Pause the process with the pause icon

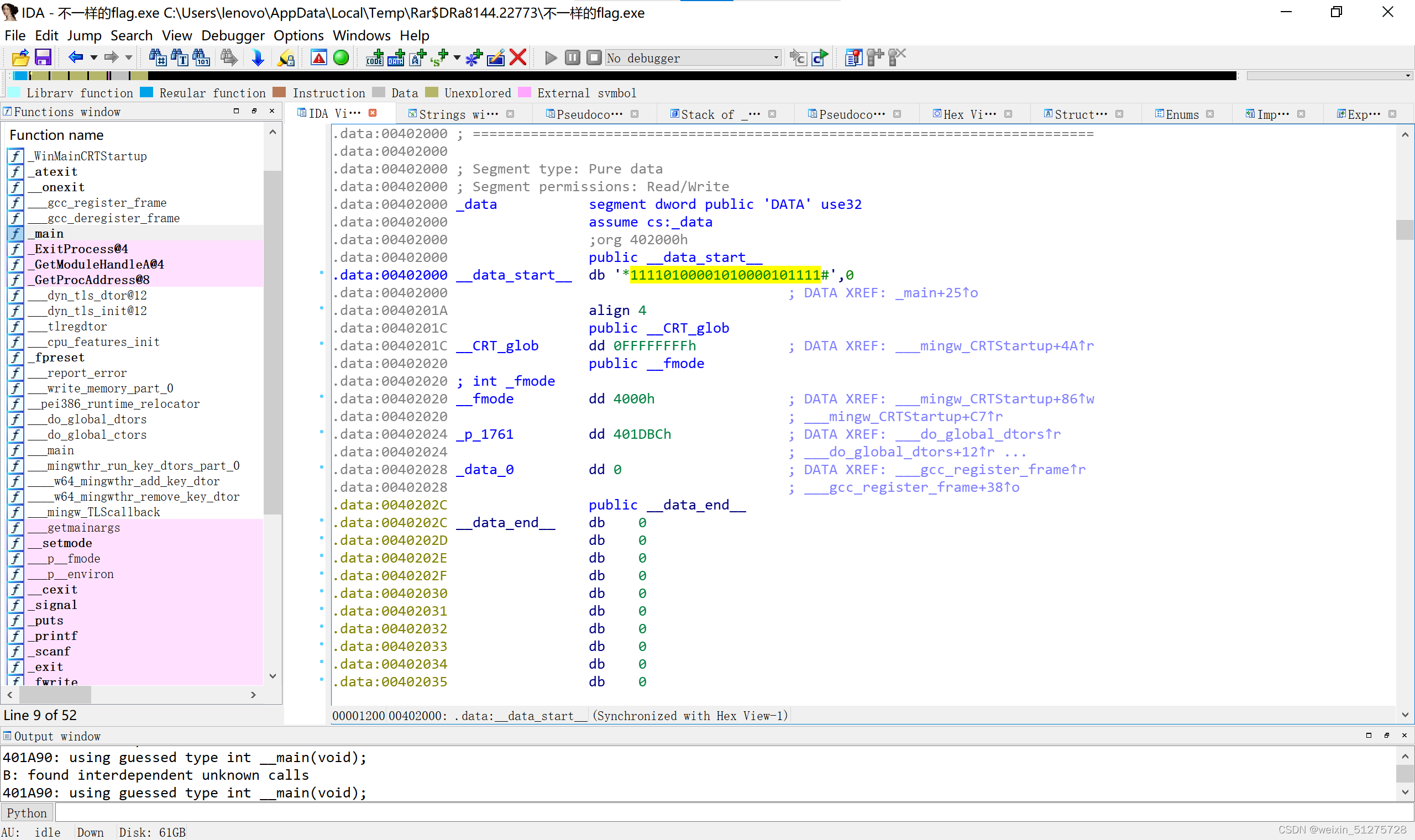[x=572, y=57]
